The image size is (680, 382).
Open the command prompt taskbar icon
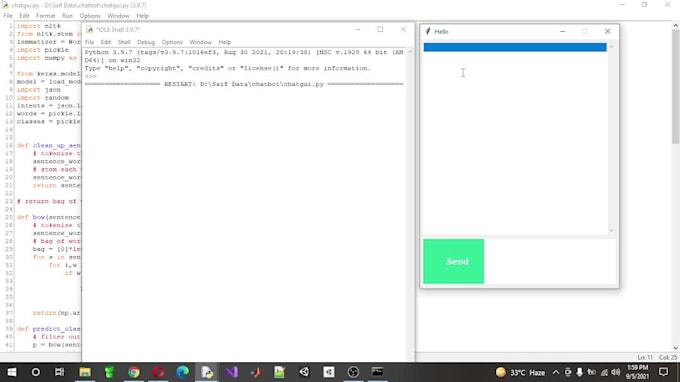(377, 372)
